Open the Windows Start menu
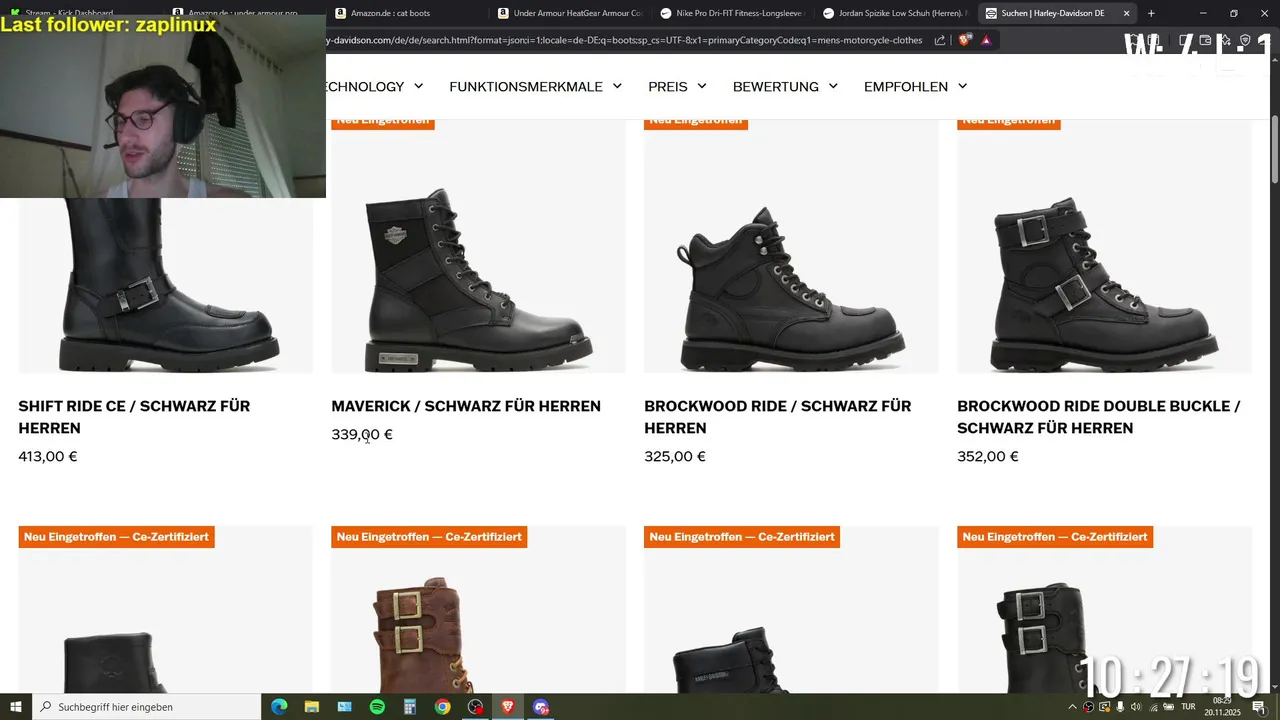This screenshot has height=720, width=1280. tap(15, 707)
